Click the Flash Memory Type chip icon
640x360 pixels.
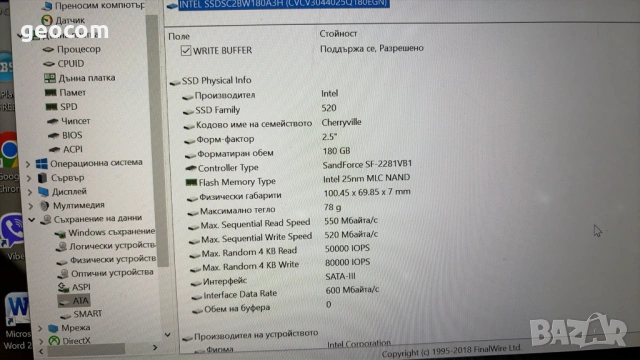pyautogui.click(x=191, y=182)
